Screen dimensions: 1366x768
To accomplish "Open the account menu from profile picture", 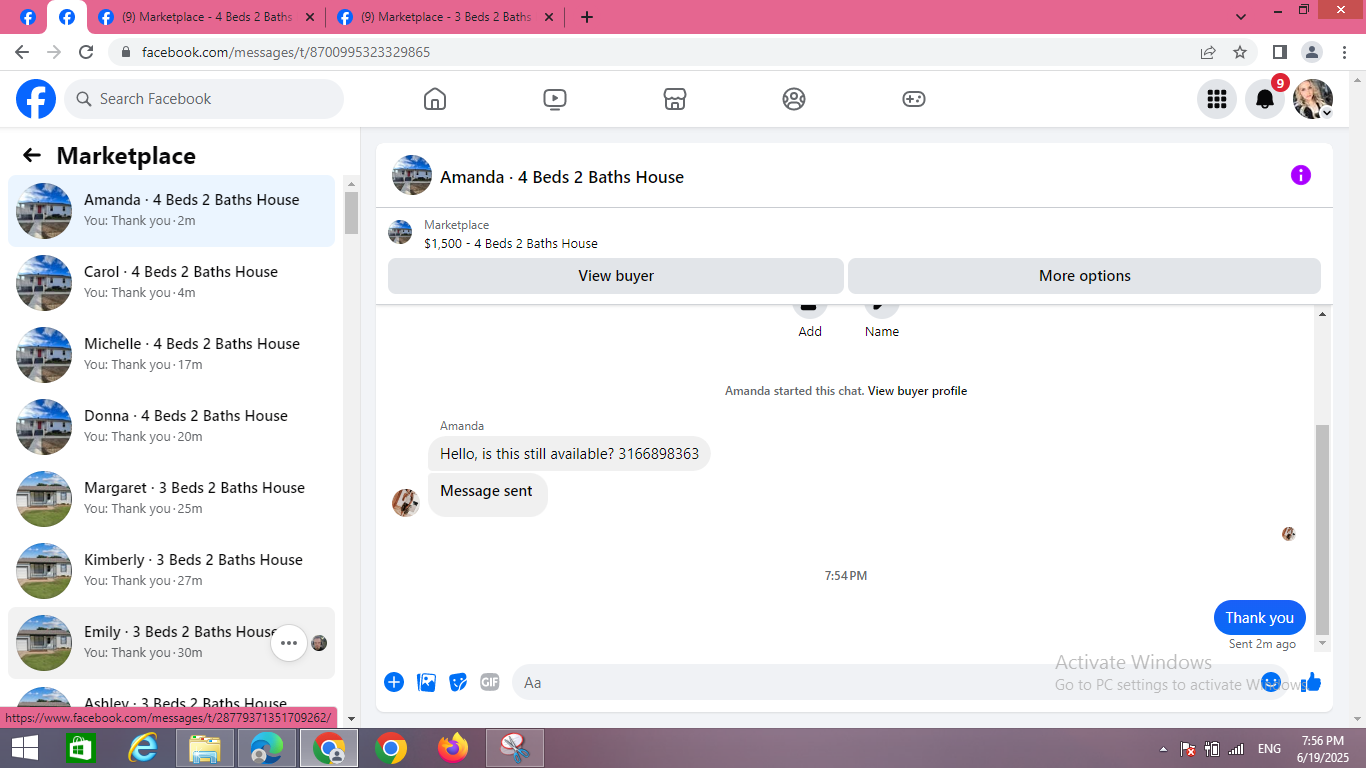I will click(x=1313, y=99).
